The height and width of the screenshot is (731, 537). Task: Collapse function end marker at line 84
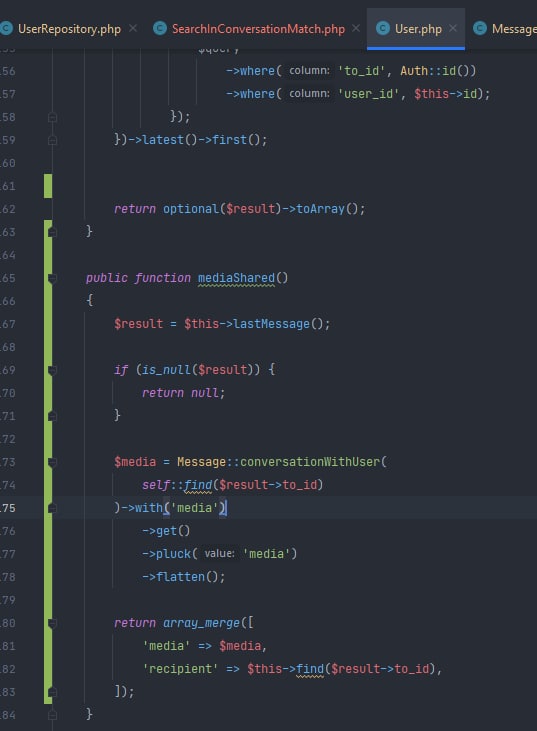[x=52, y=715]
